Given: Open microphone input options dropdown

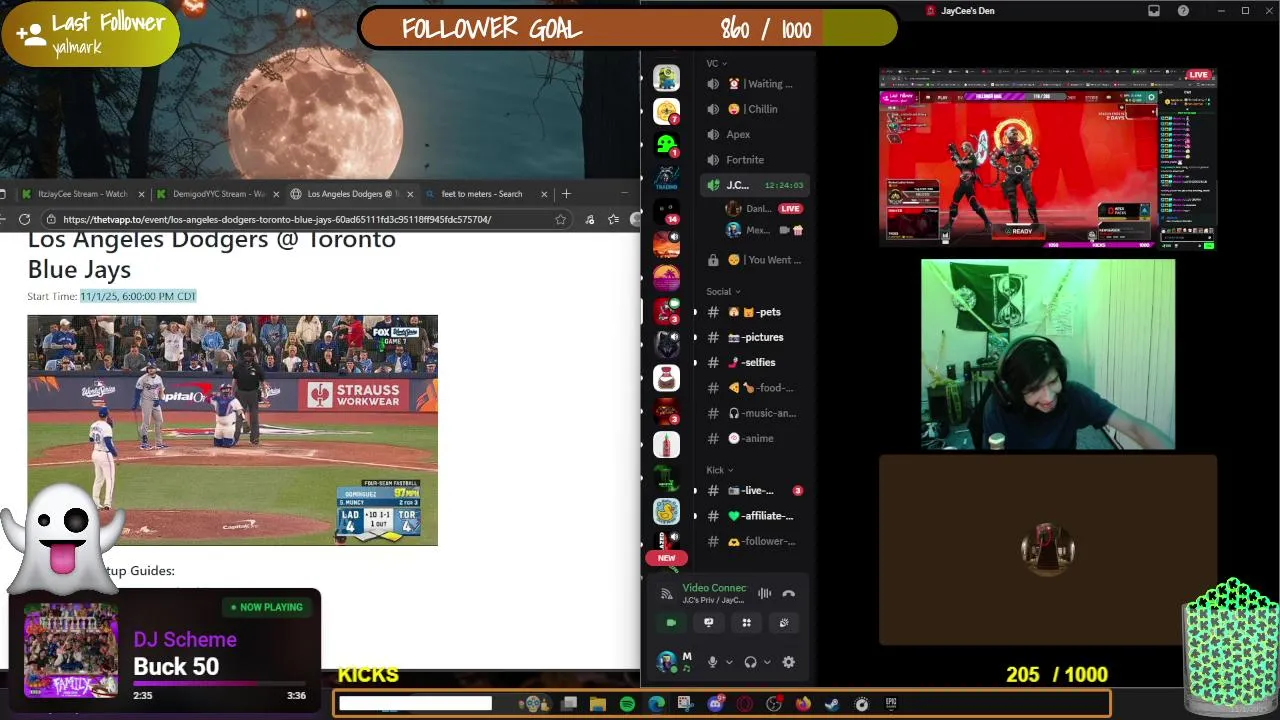Looking at the screenshot, I should point(728,662).
